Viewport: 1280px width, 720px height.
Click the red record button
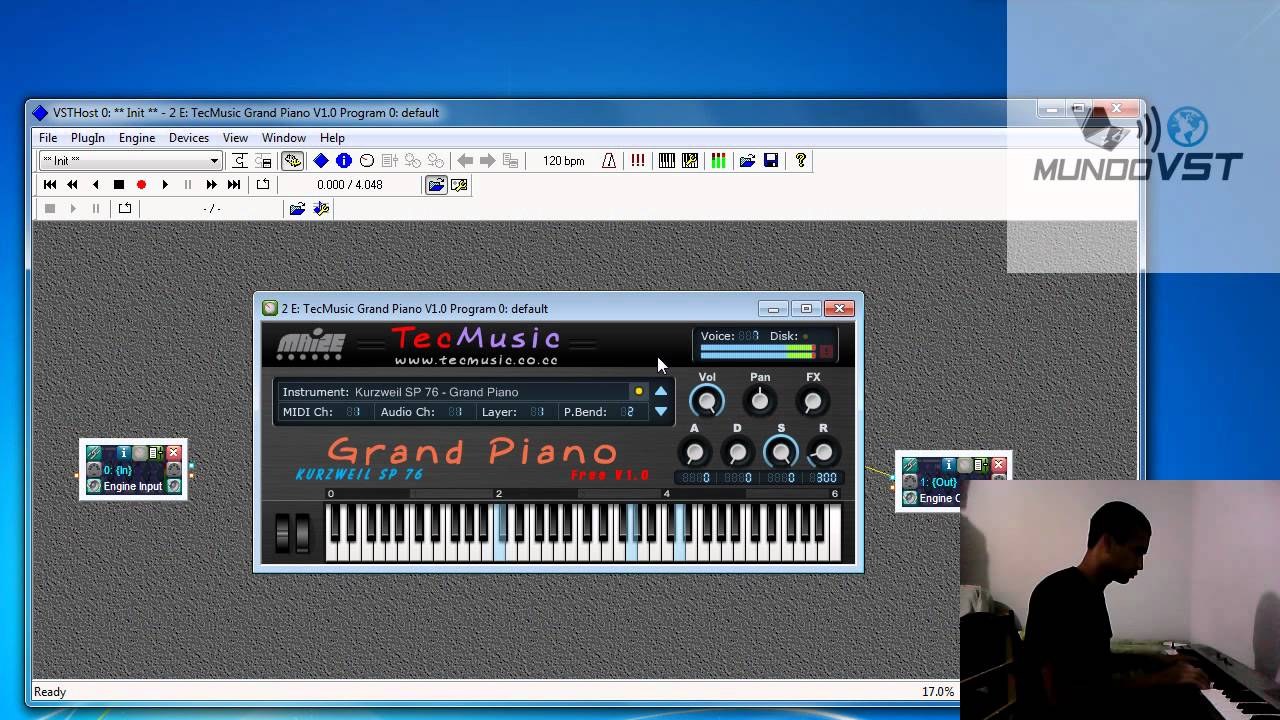141,185
